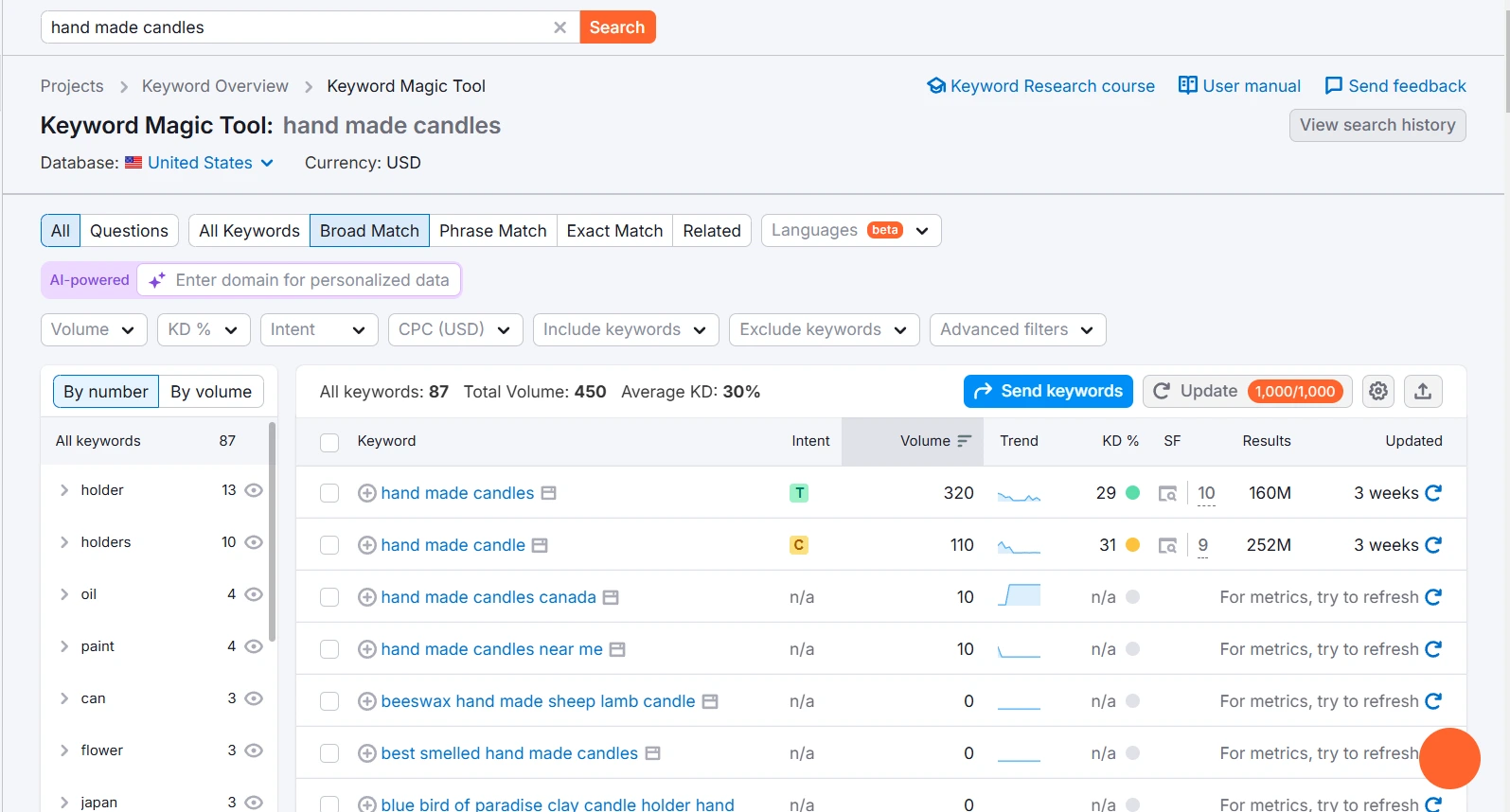Check the hand made candles near me checkbox
Screen dimensions: 1510x812
pos(329,649)
